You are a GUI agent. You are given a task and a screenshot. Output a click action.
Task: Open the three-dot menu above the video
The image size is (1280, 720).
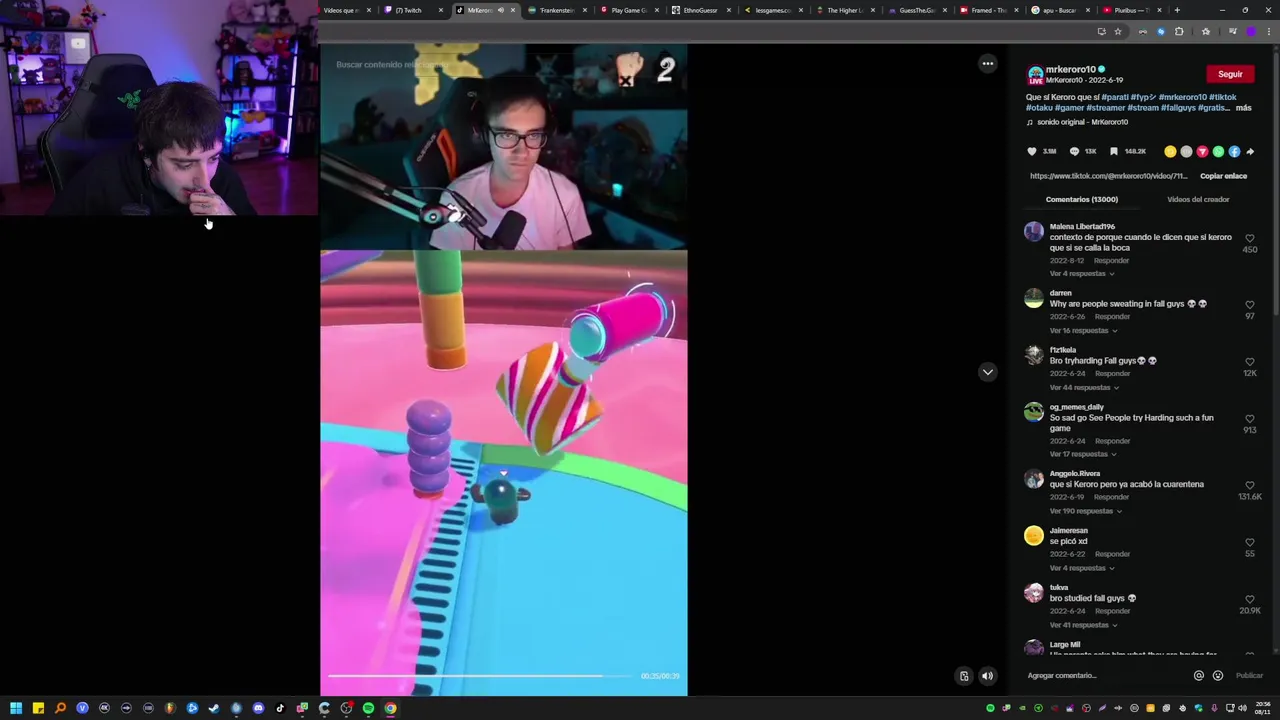(987, 64)
